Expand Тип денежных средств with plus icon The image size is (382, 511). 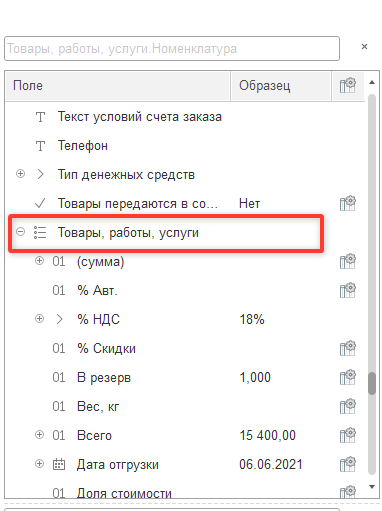tap(20, 174)
